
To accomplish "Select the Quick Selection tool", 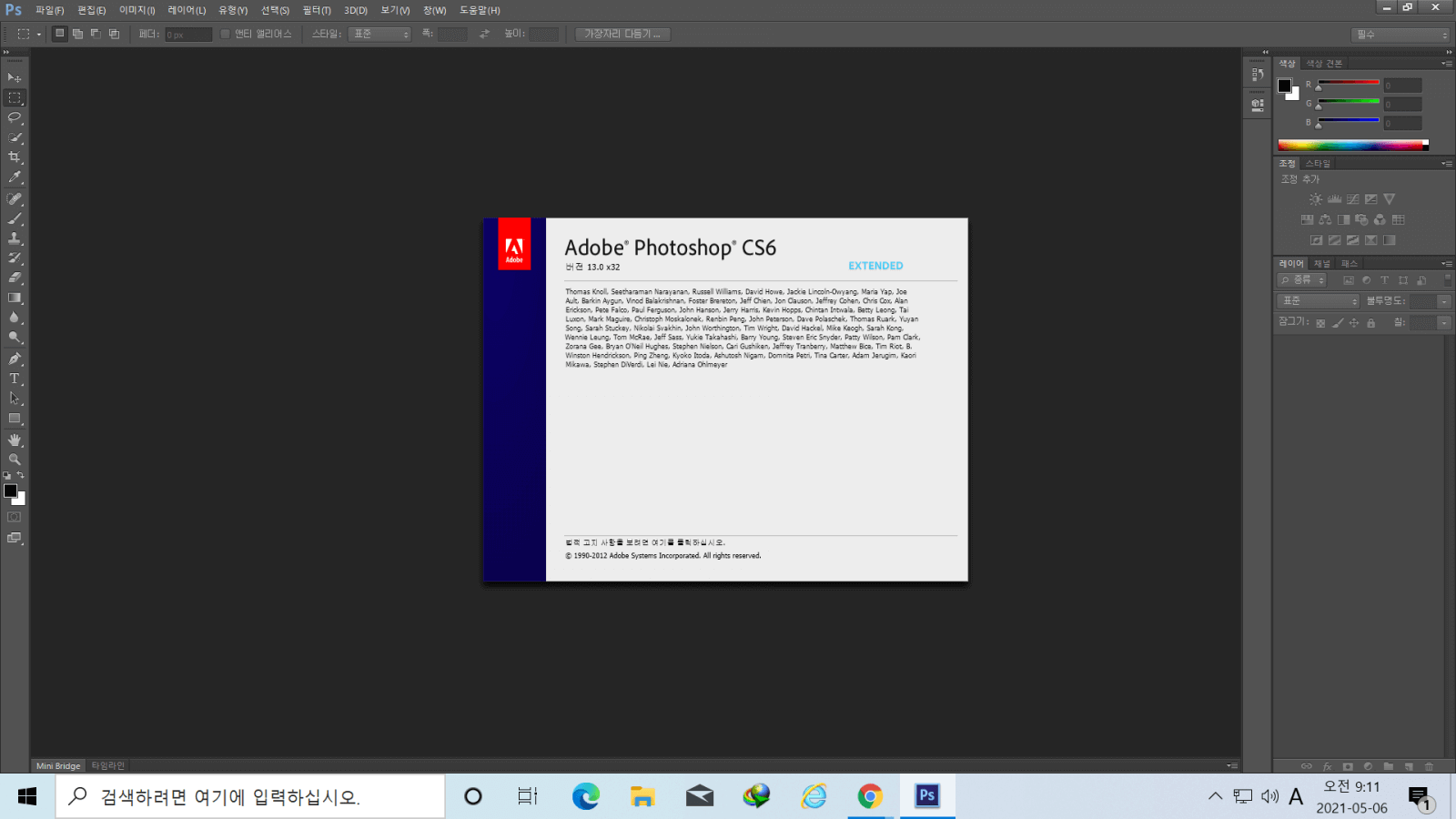I will 15,137.
